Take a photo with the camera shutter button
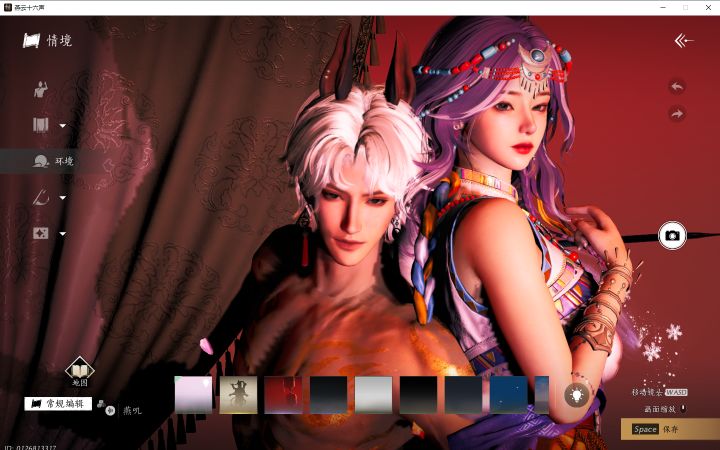This screenshot has width=720, height=450. (672, 236)
